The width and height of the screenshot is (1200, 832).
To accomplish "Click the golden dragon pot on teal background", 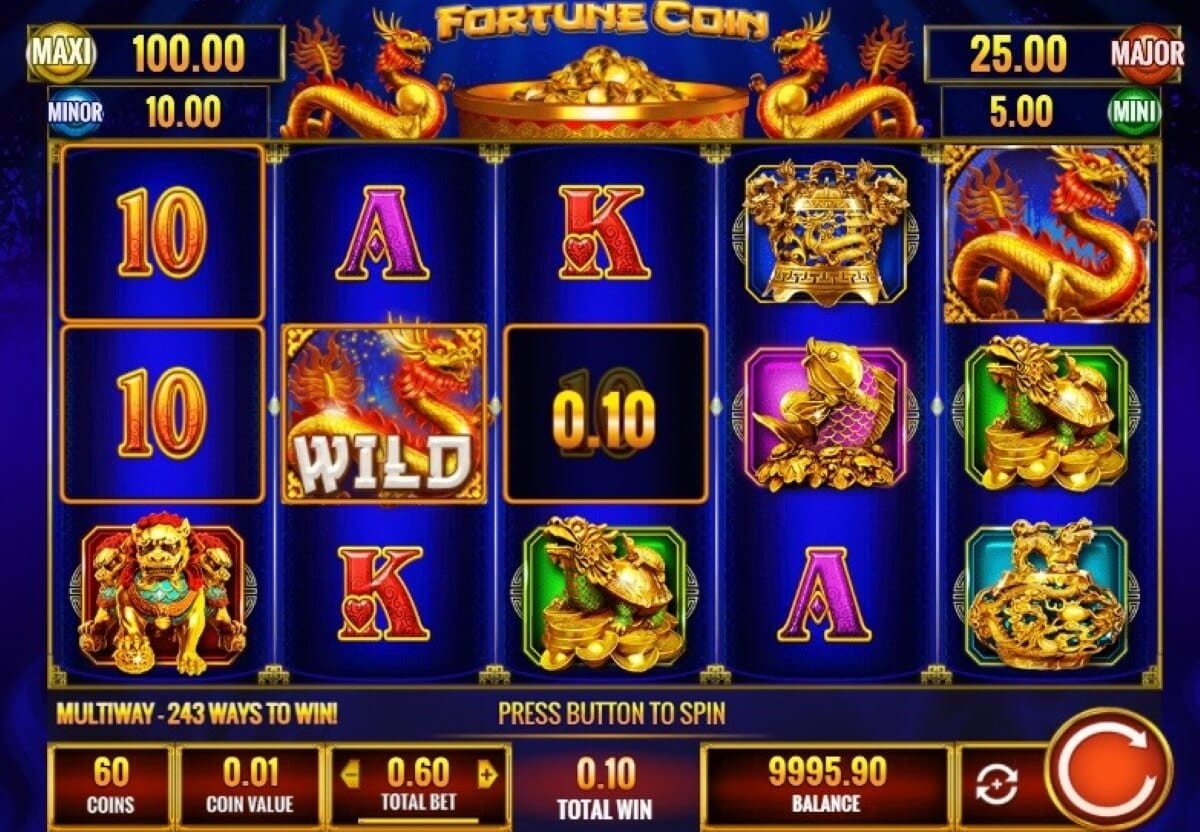I will click(1046, 594).
